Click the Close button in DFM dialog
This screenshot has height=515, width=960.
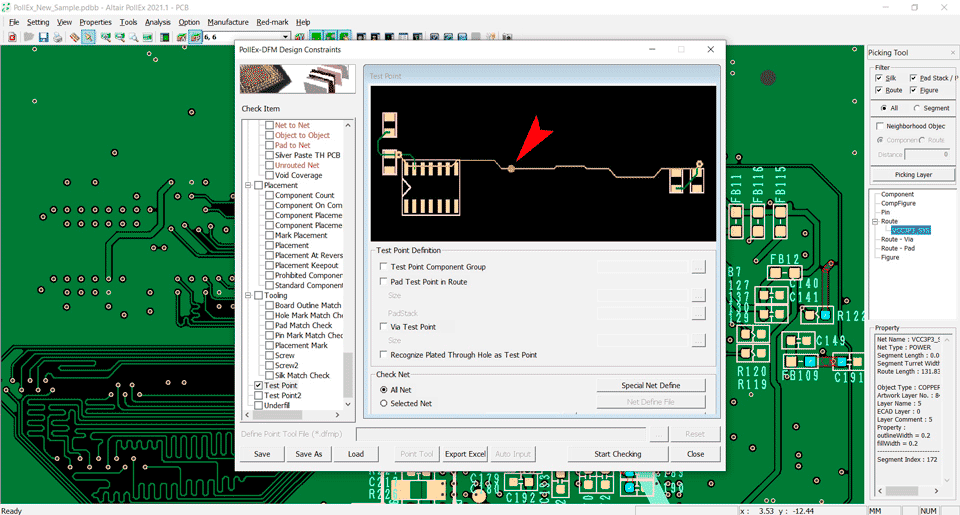tap(695, 454)
